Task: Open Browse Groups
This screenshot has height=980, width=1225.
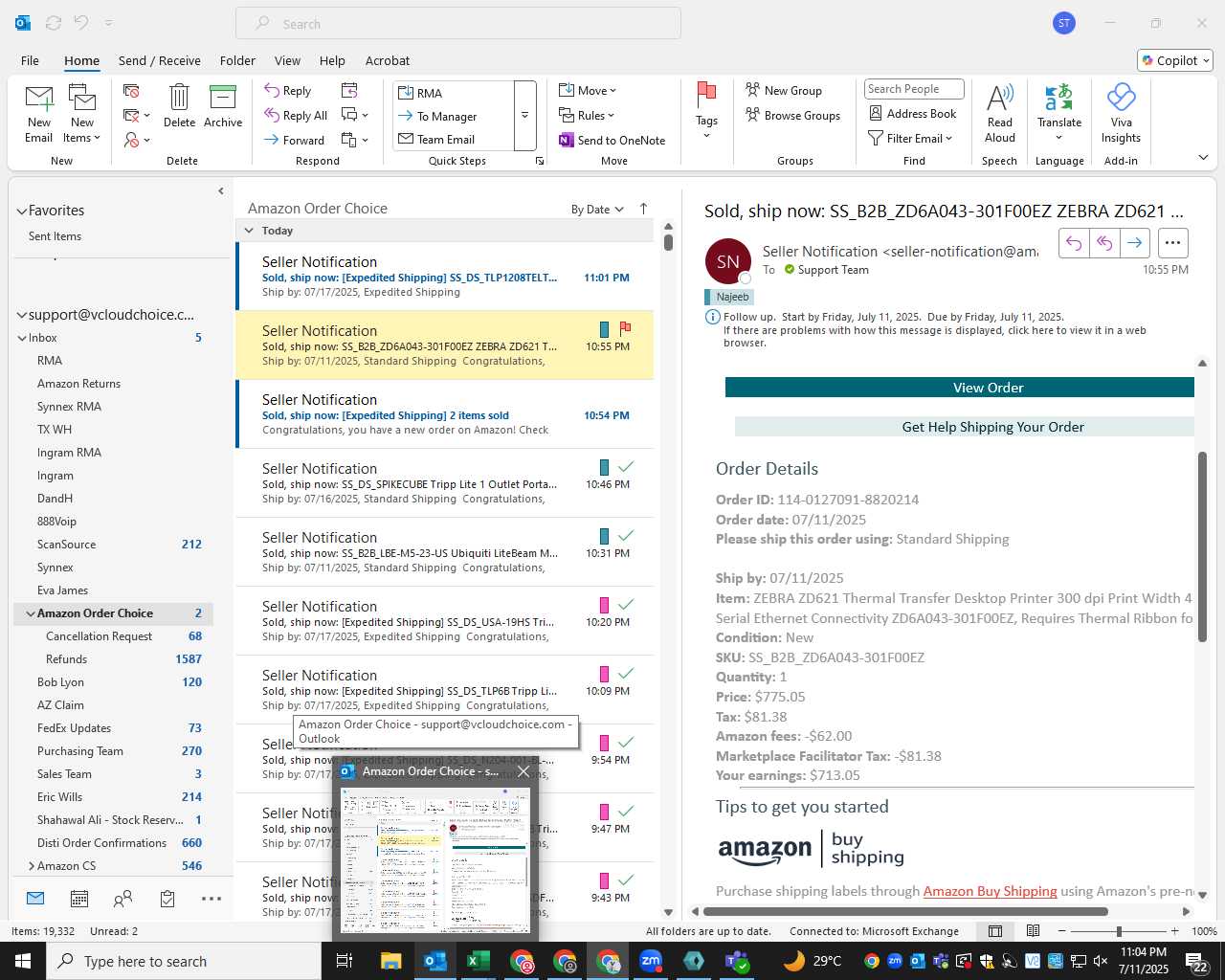Action: pyautogui.click(x=792, y=115)
